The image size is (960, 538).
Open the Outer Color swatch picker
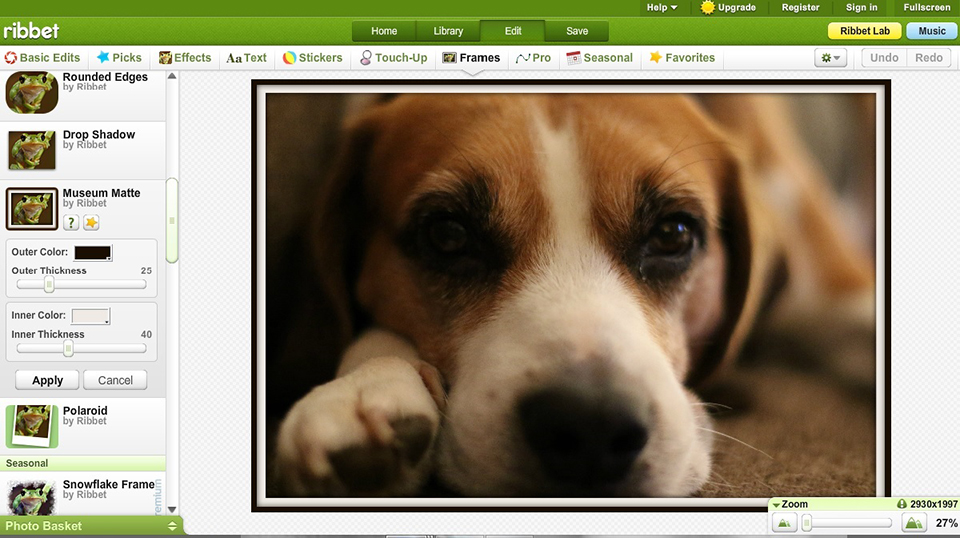(93, 252)
